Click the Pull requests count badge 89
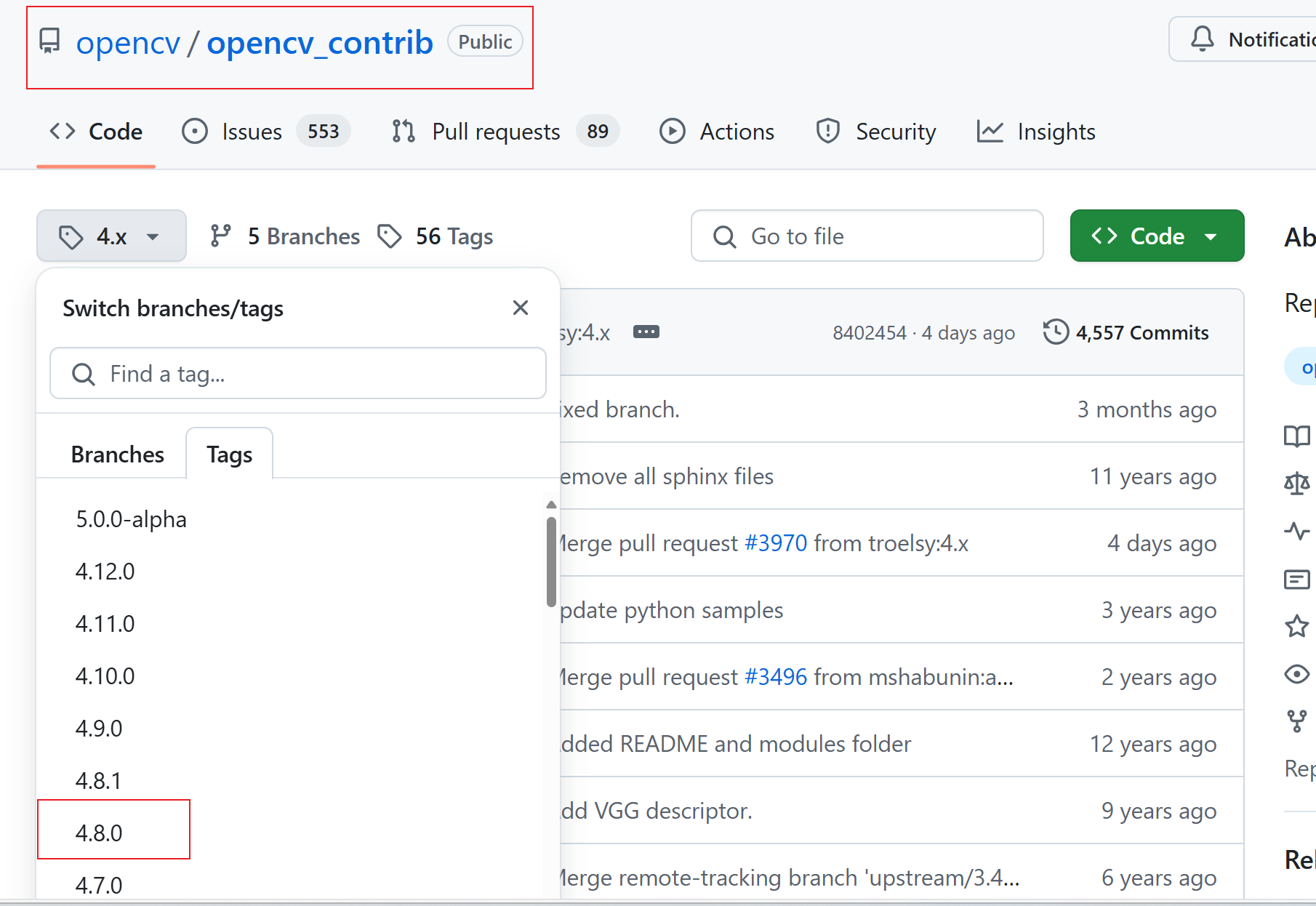 pyautogui.click(x=598, y=132)
